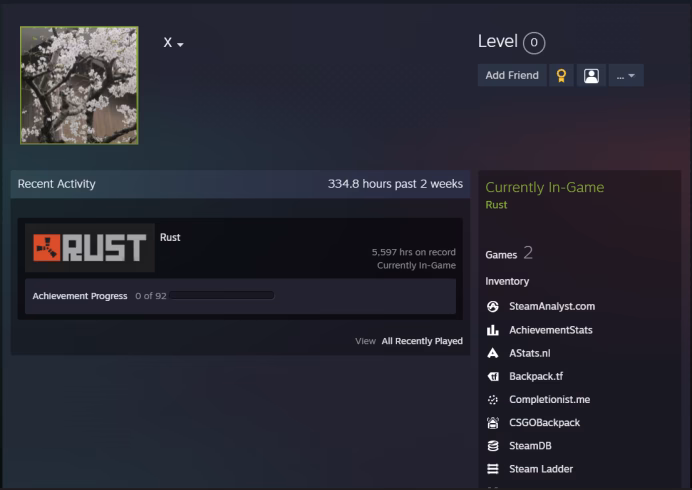Click the Steam Ladder icon
This screenshot has width=692, height=490.
point(493,469)
